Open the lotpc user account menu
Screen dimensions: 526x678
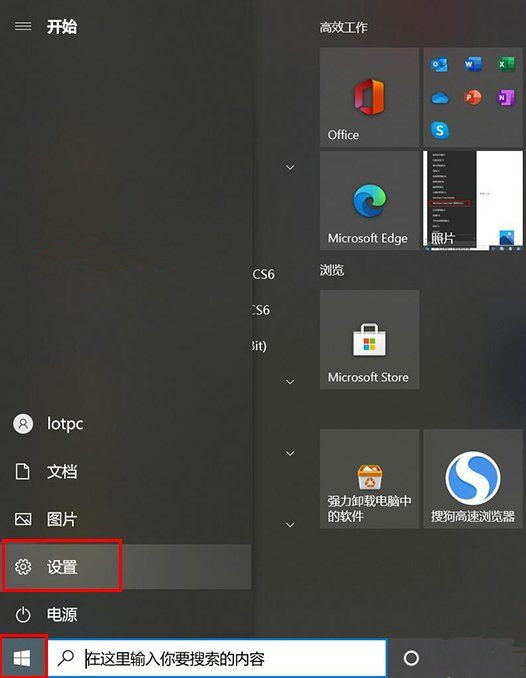pyautogui.click(x=125, y=424)
